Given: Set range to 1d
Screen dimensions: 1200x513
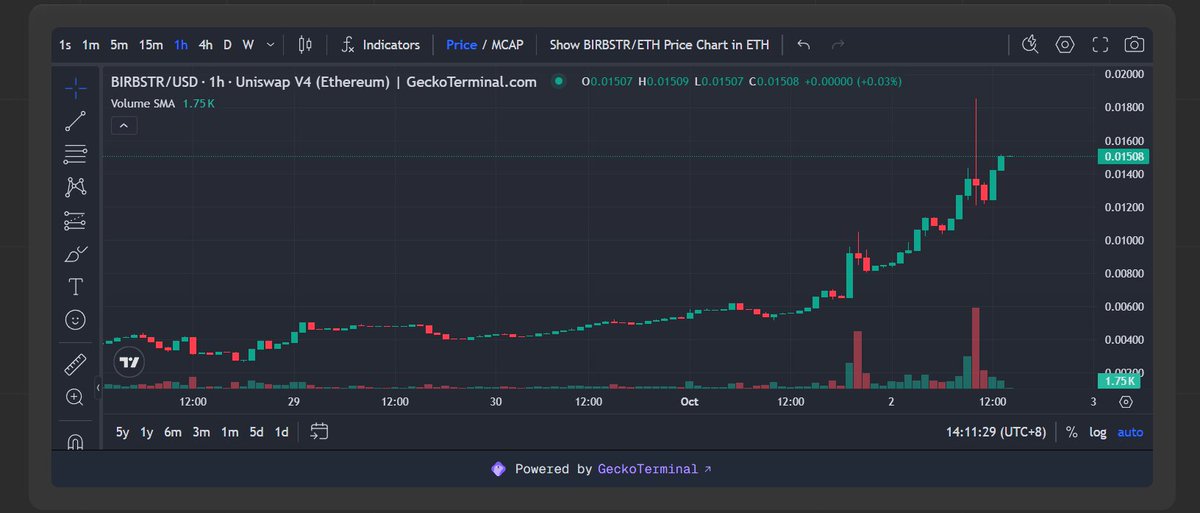Looking at the screenshot, I should [x=282, y=432].
